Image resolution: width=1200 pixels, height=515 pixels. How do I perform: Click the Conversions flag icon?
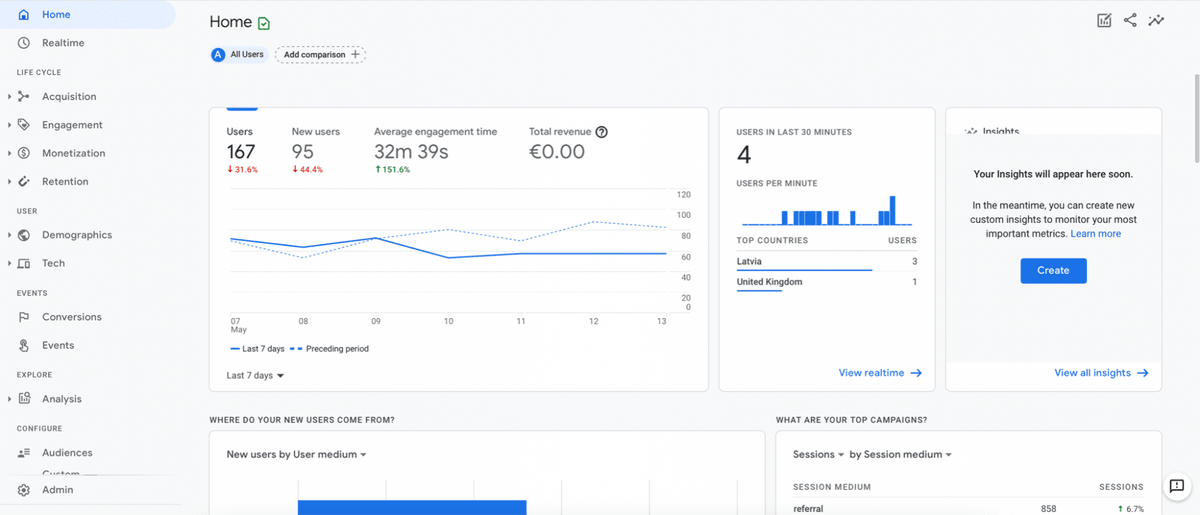[24, 317]
